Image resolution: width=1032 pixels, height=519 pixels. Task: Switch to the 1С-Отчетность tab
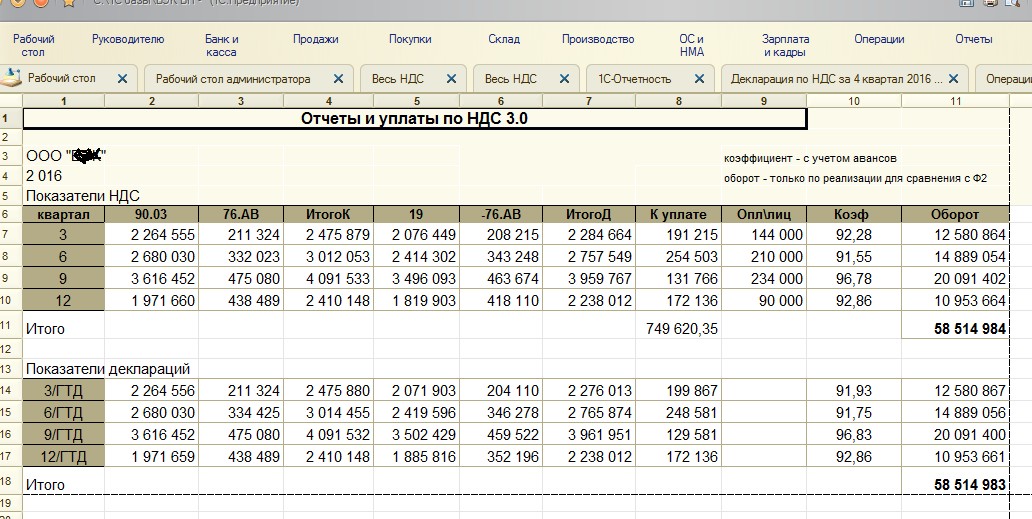pos(635,79)
